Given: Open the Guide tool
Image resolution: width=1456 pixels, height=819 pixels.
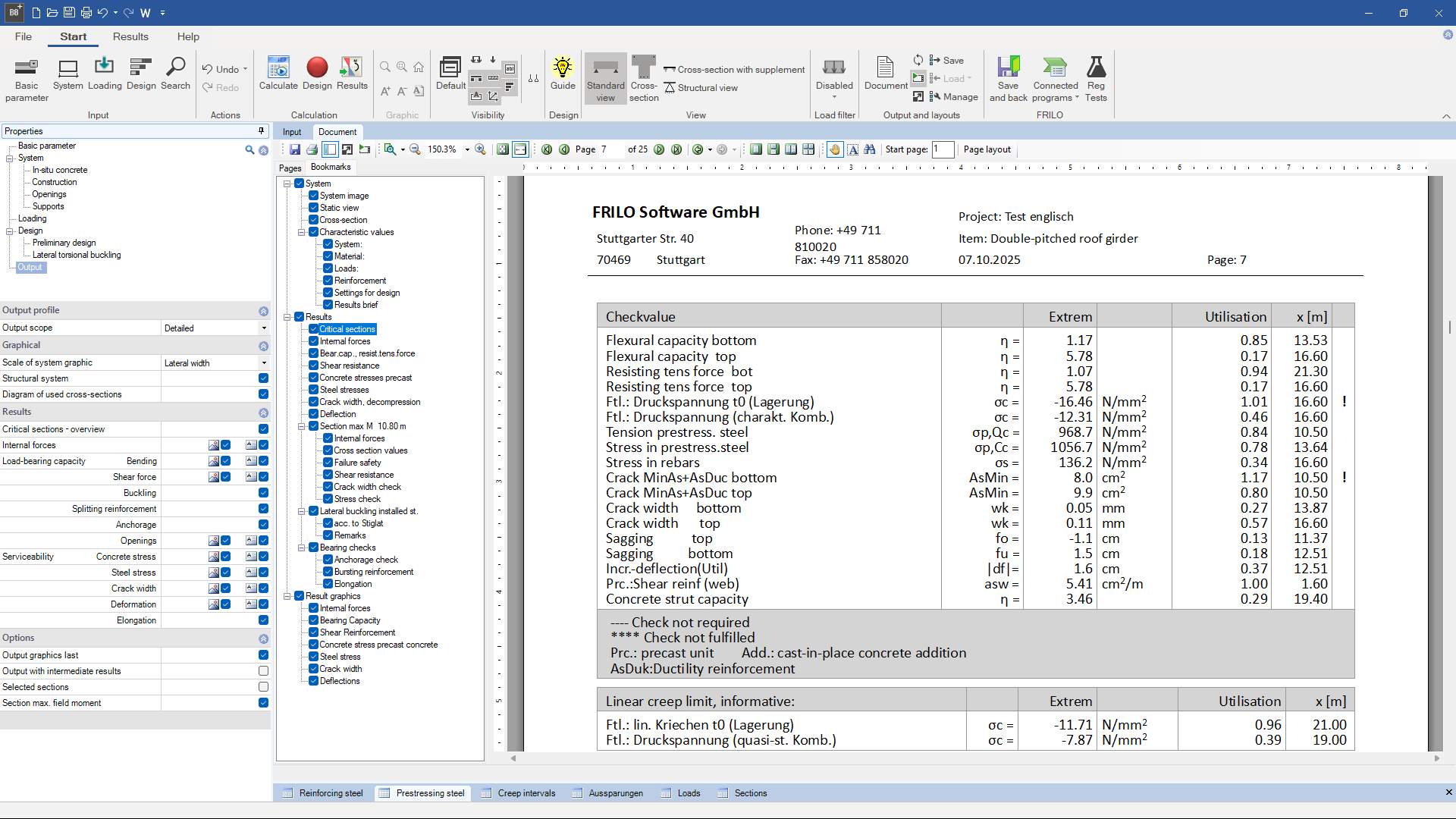Looking at the screenshot, I should coord(563,74).
